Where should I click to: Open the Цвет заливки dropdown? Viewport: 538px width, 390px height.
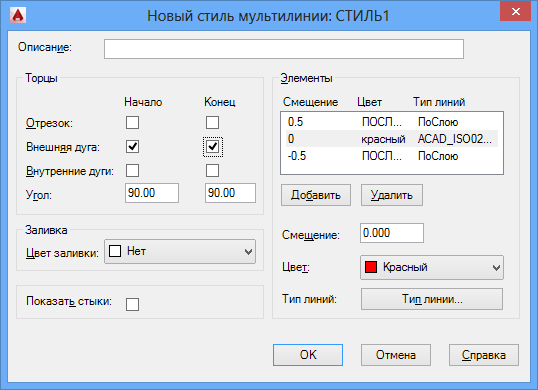point(180,251)
